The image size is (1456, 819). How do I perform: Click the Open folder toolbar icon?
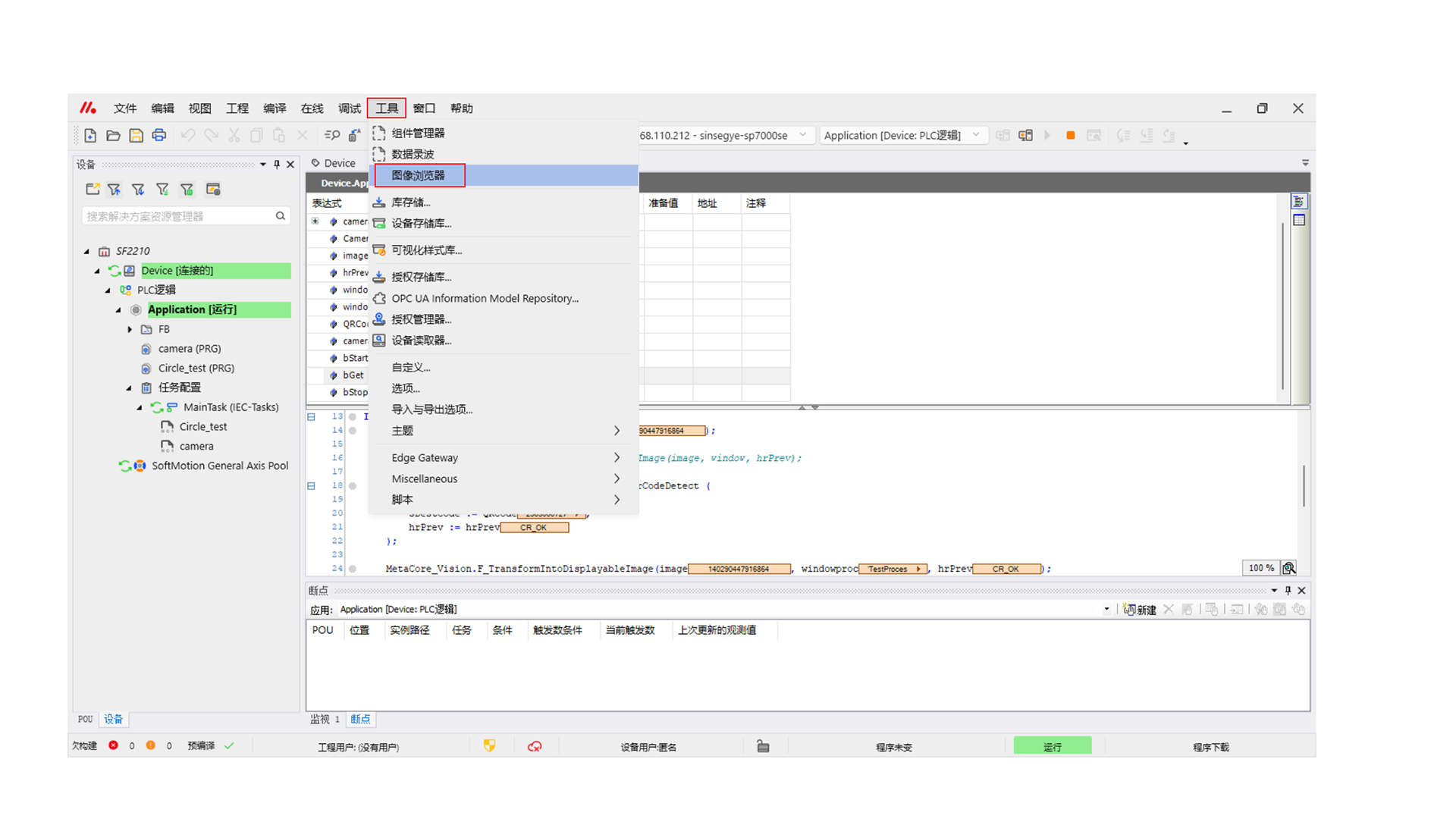coord(113,136)
